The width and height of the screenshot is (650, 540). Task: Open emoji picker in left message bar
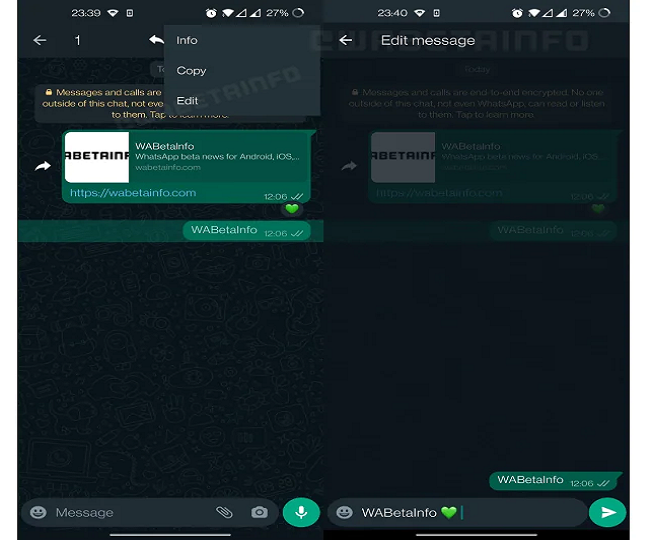[38, 512]
